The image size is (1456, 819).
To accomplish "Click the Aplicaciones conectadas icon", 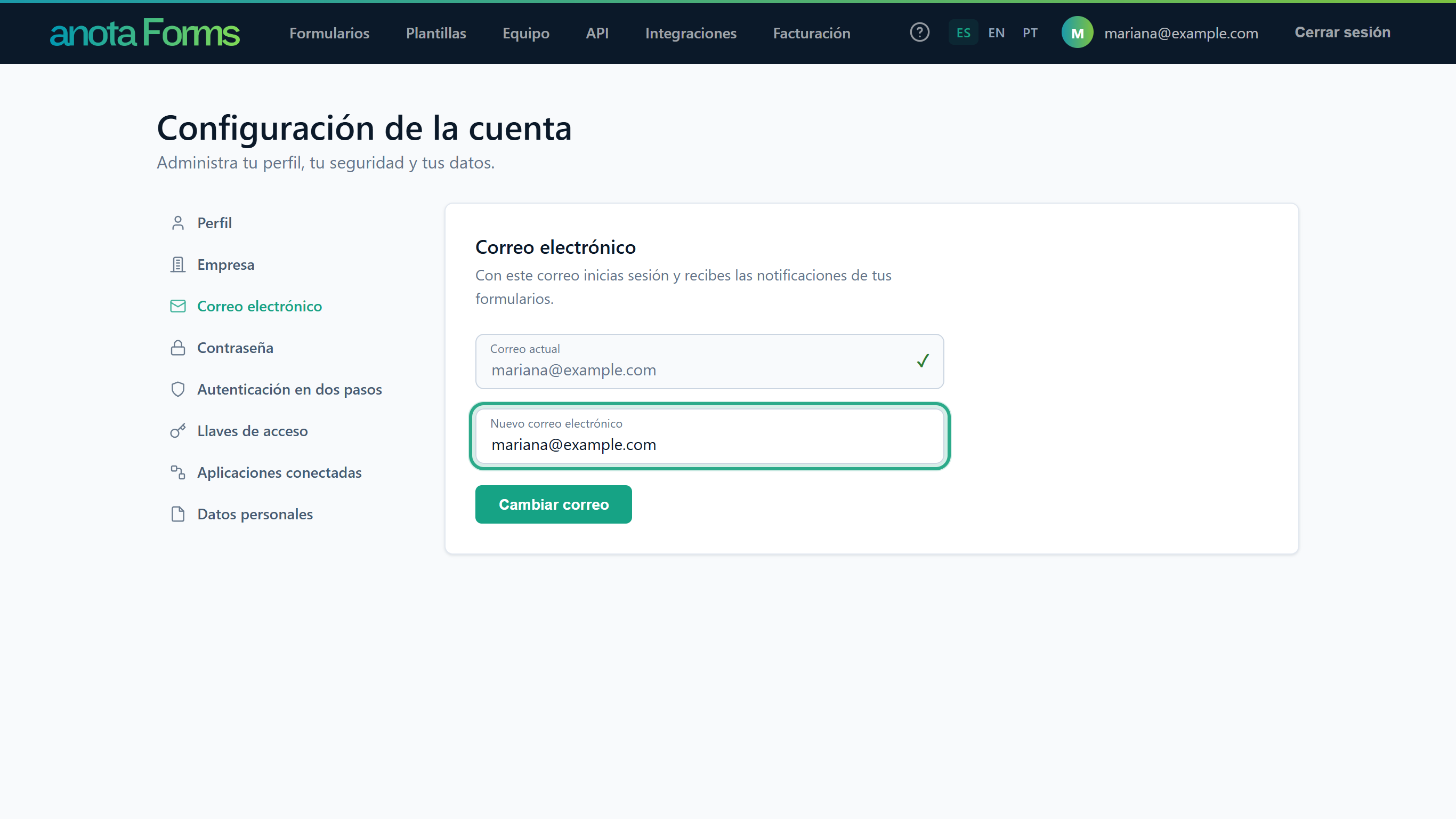I will click(x=178, y=472).
